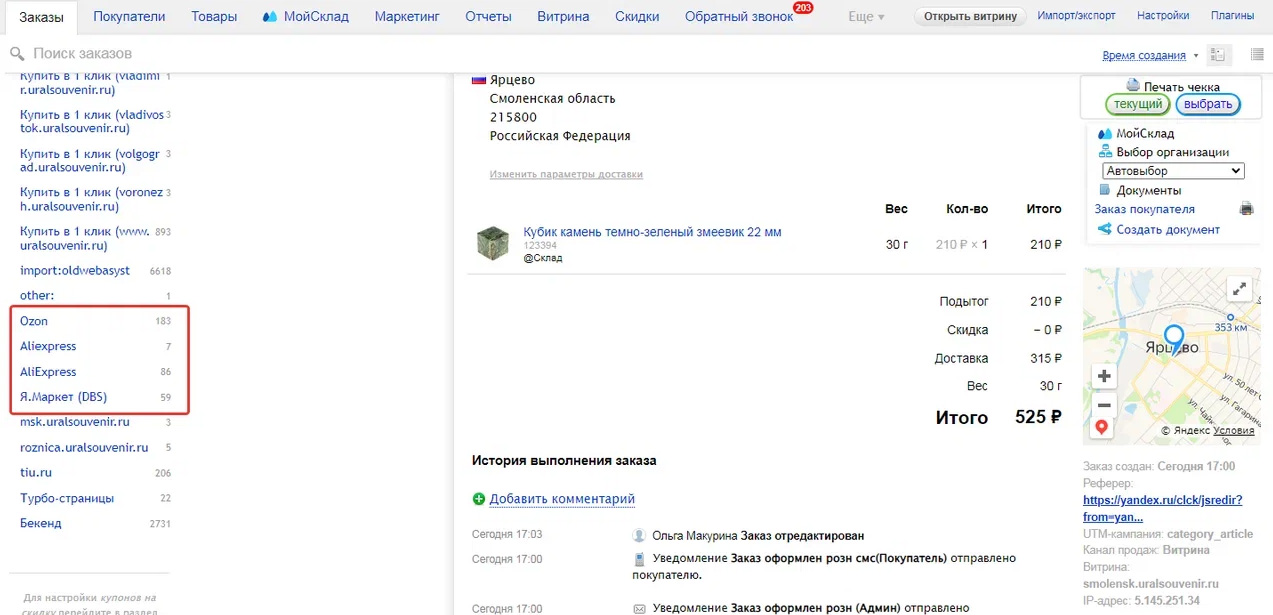Expand the Еще menu dropdown

[x=866, y=17]
